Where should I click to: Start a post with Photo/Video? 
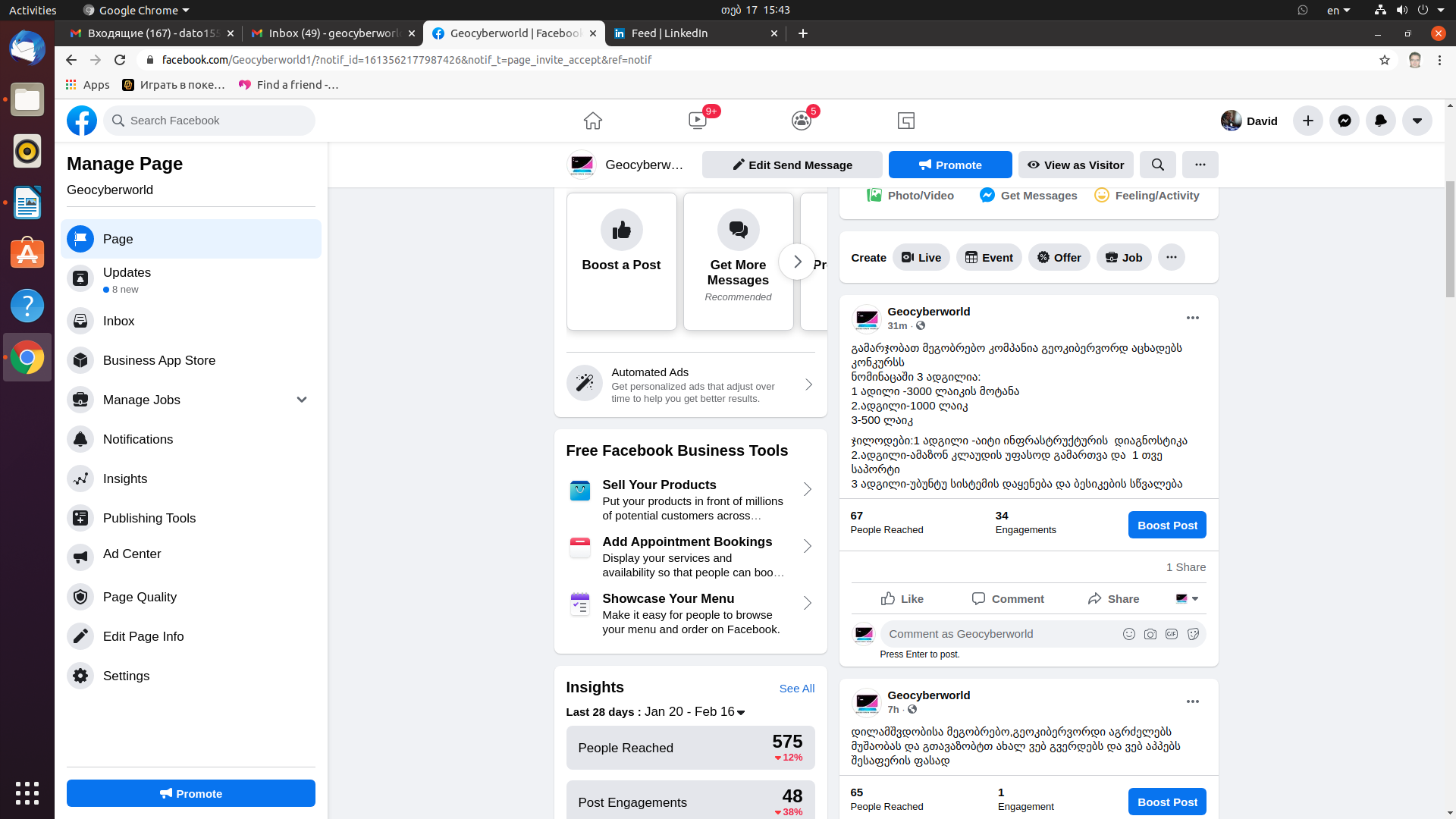(909, 195)
